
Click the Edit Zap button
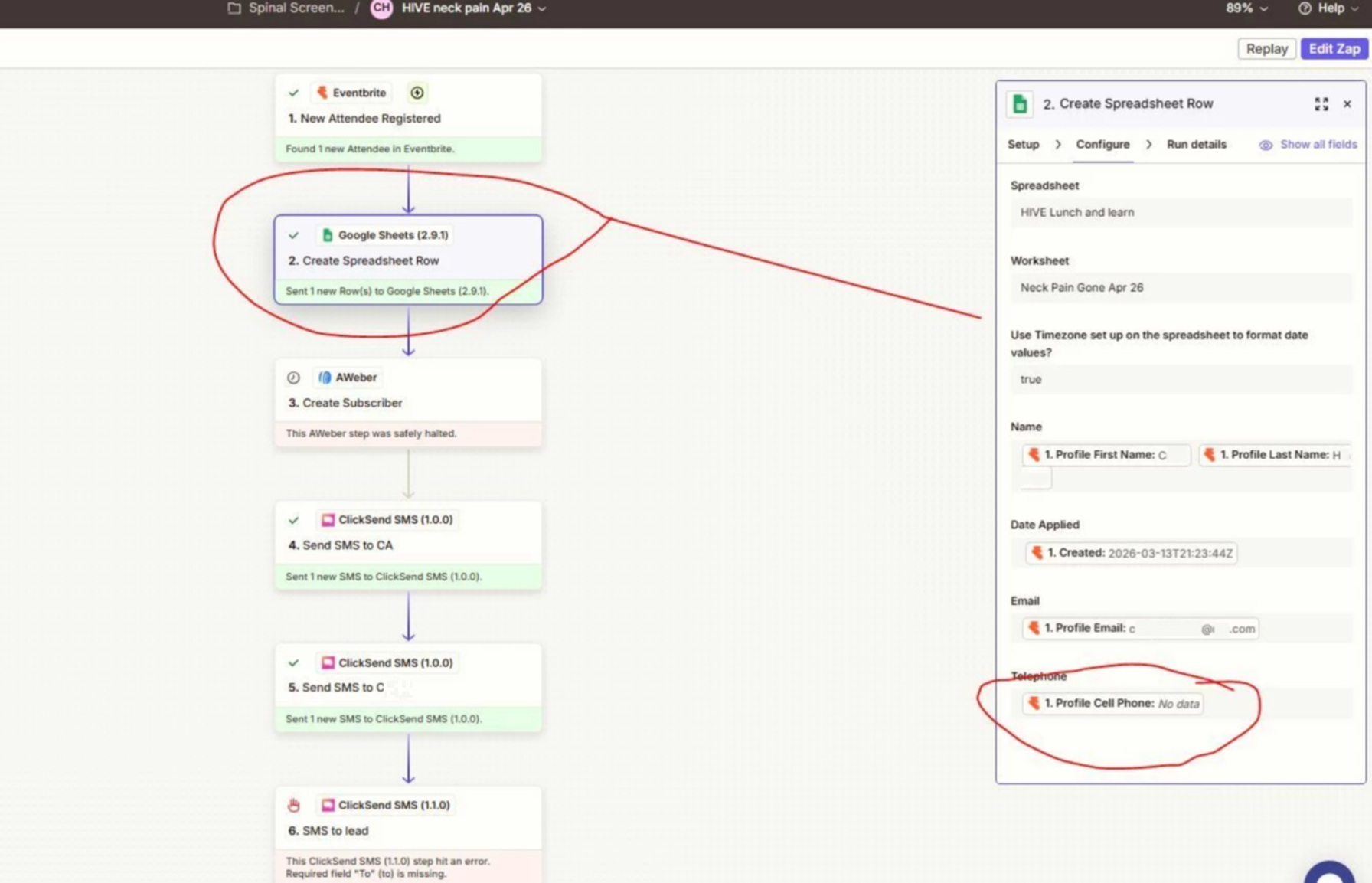coord(1334,49)
